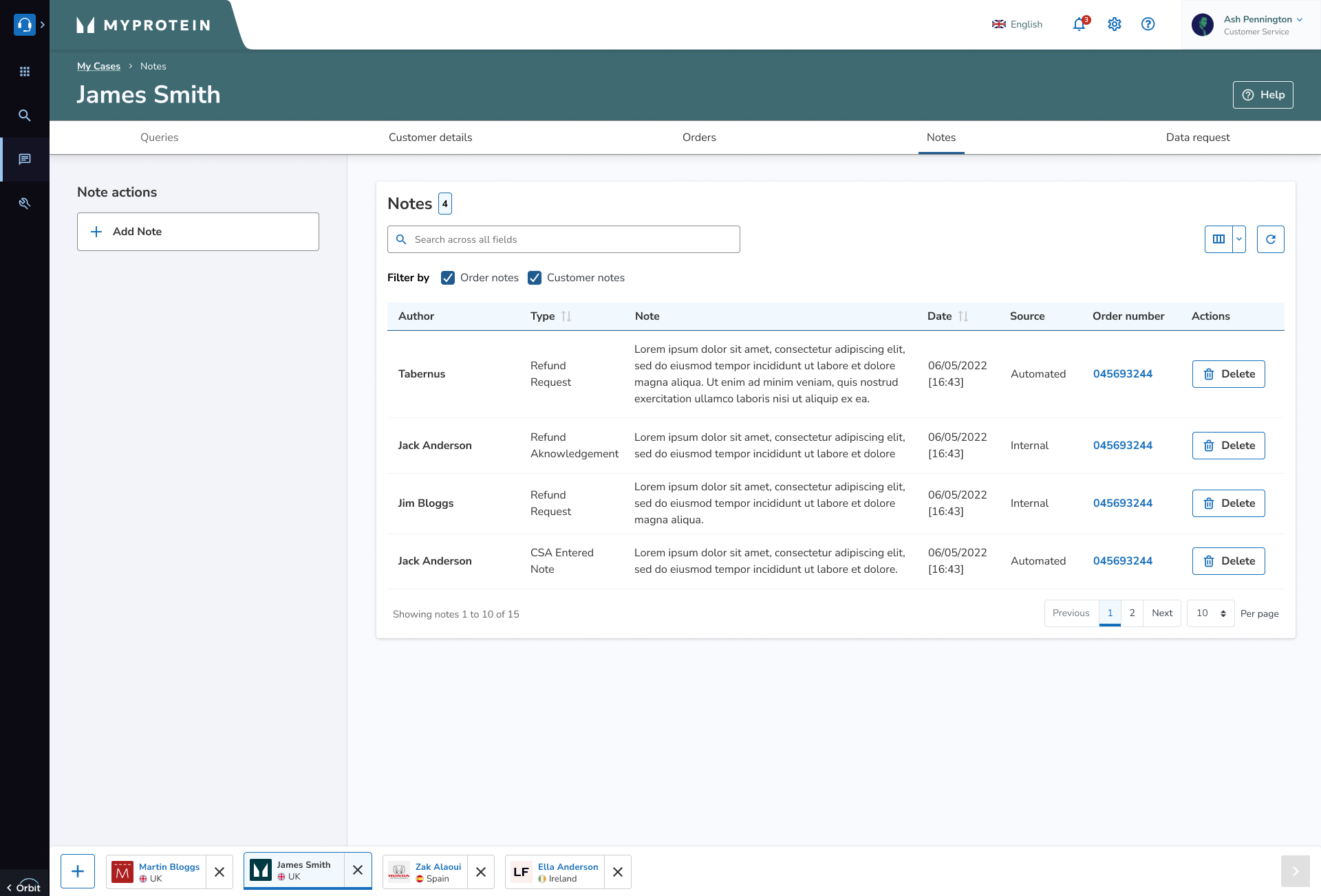1321x896 pixels.
Task: Sort notes by Type column
Action: (566, 316)
